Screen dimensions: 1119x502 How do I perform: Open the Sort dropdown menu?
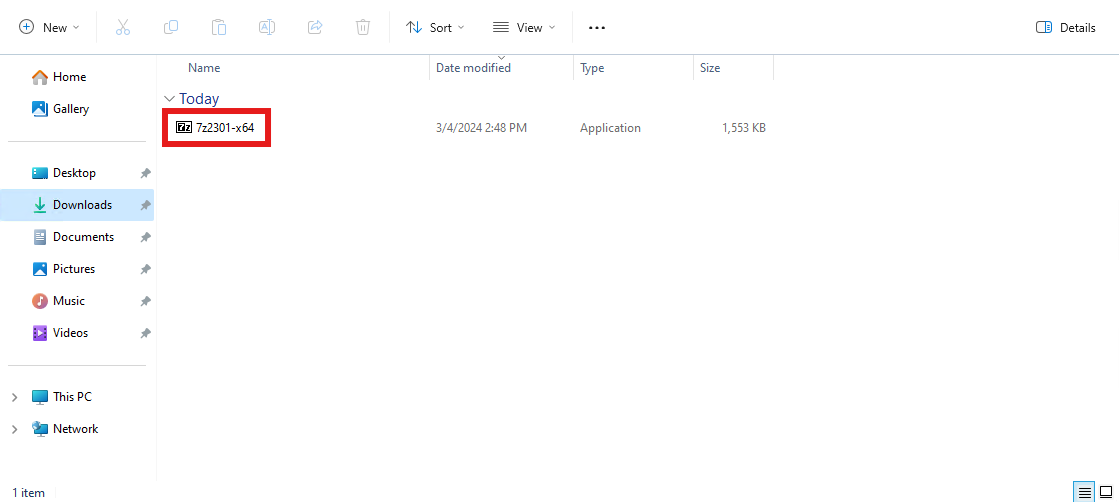coord(435,27)
